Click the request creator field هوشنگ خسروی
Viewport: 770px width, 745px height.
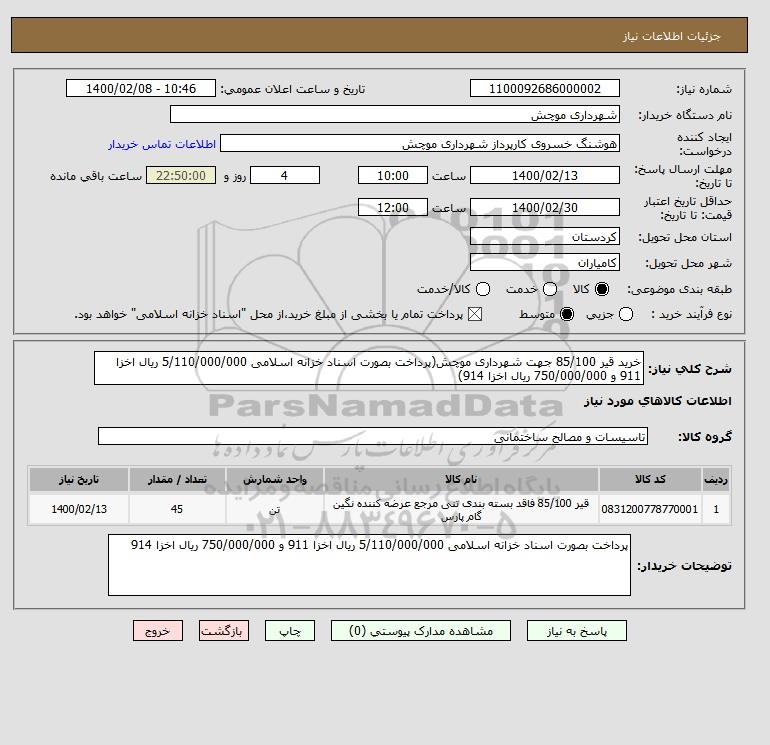(420, 143)
